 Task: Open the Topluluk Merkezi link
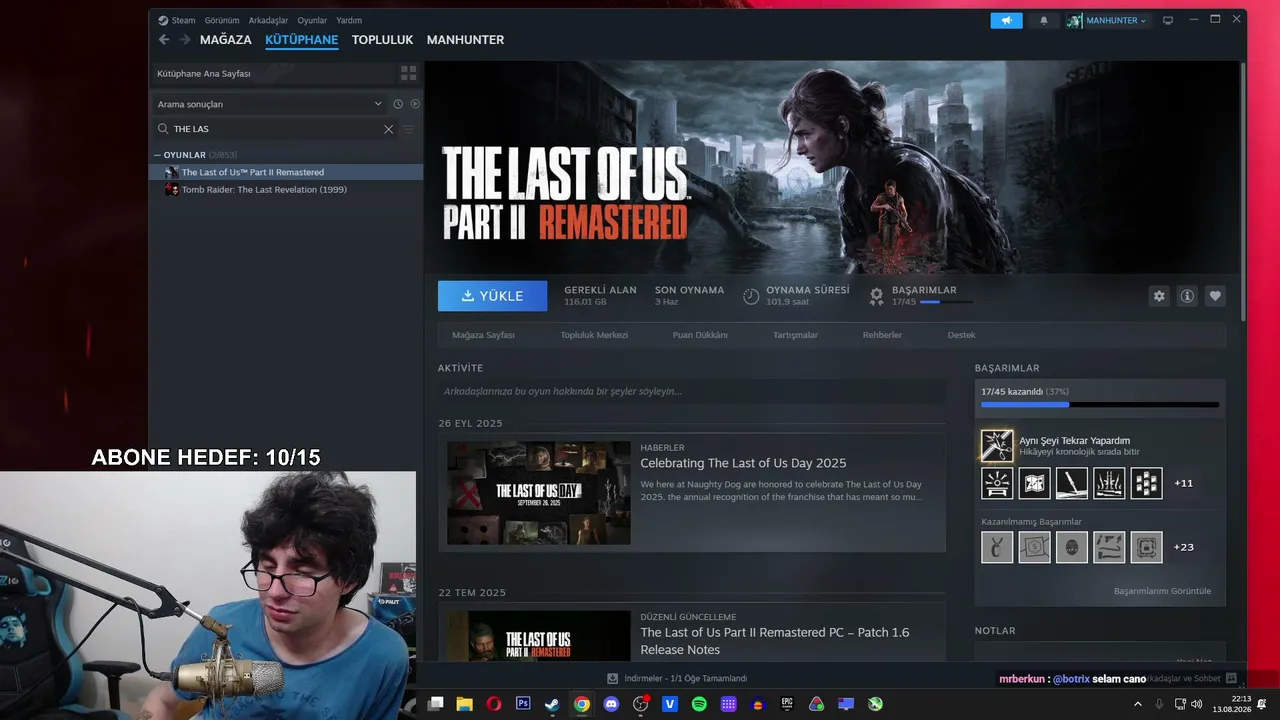click(x=594, y=335)
